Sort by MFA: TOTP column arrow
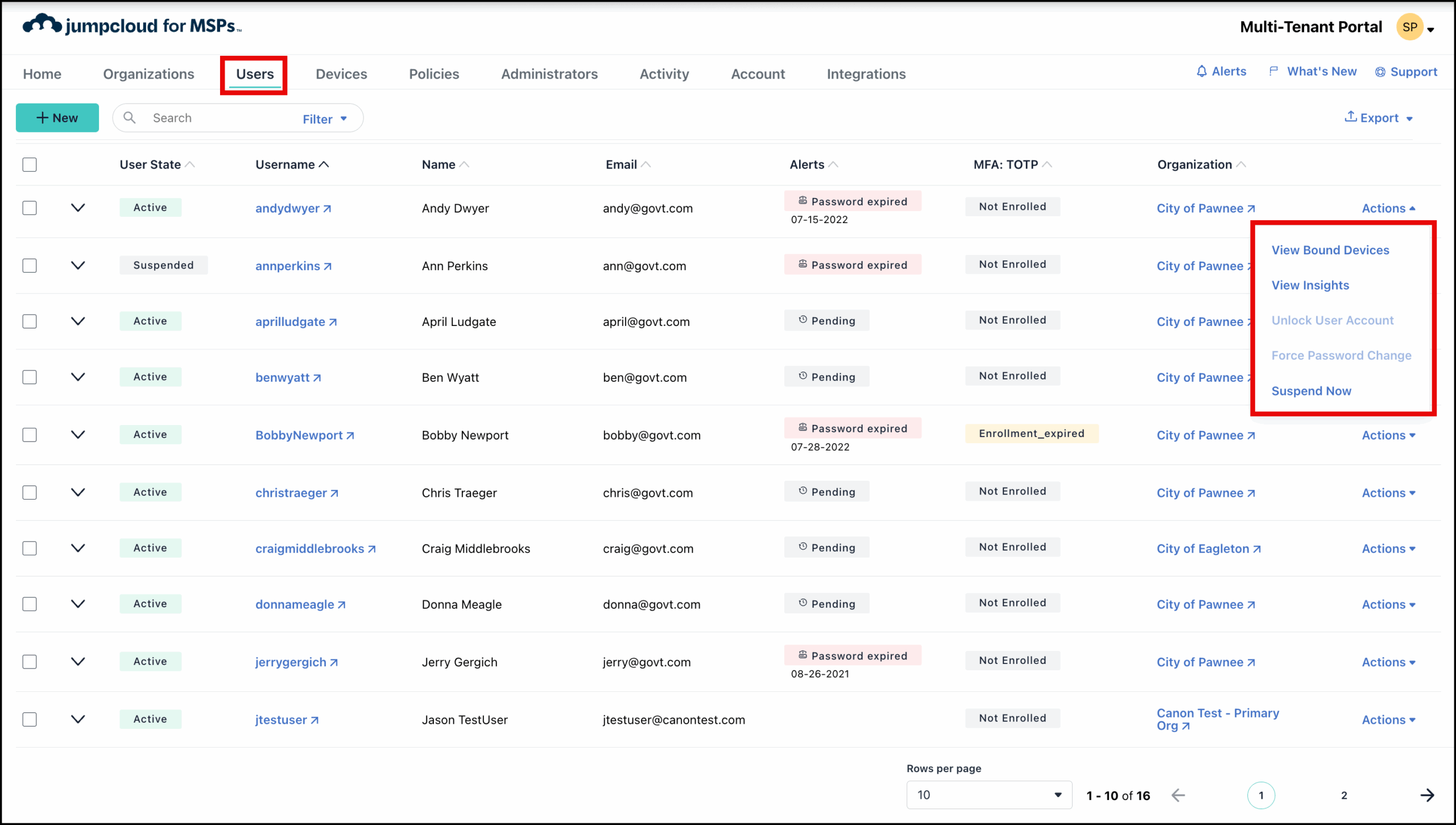 [x=1046, y=164]
